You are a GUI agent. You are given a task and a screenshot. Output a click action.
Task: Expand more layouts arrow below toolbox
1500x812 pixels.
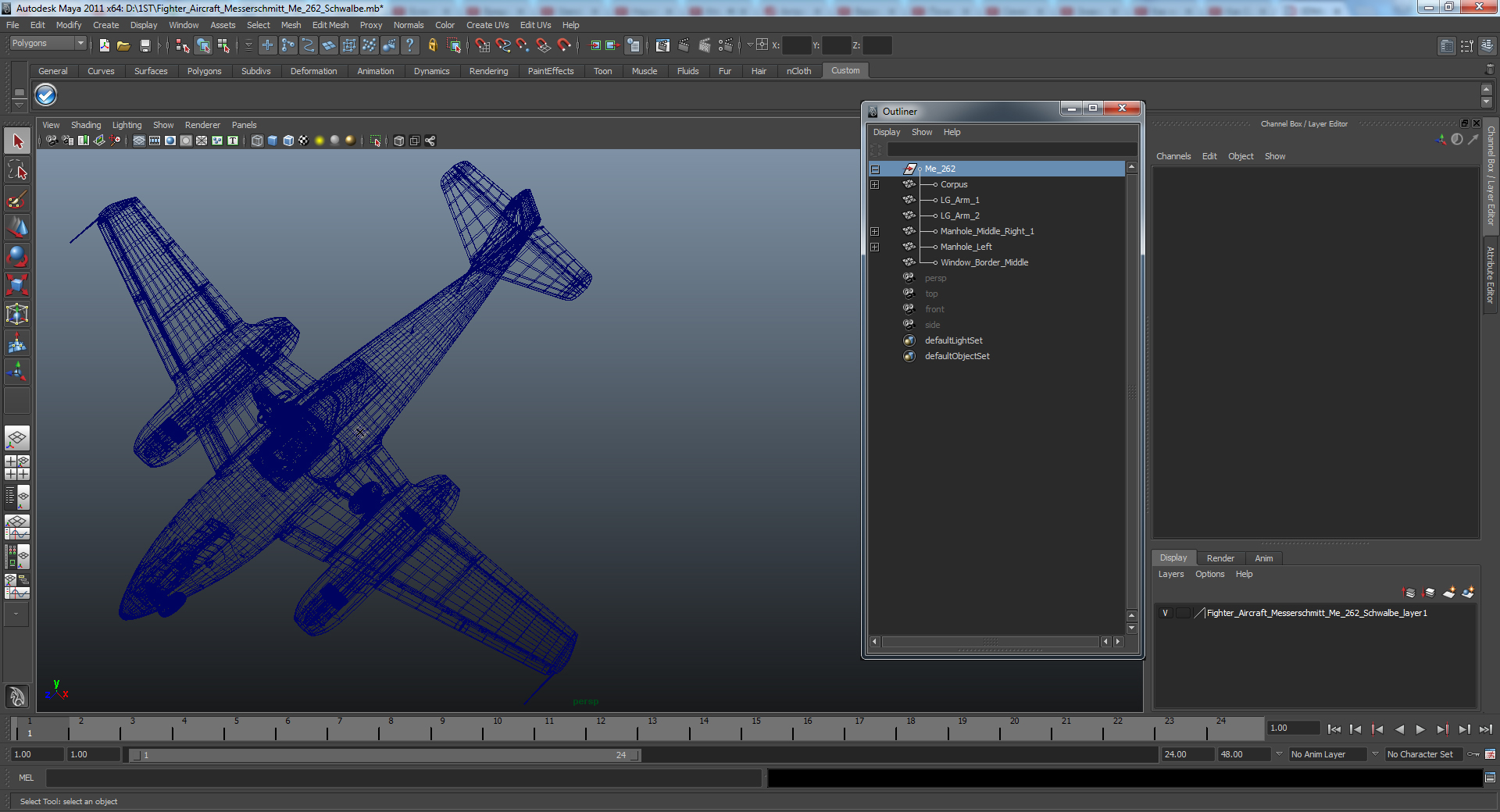[16, 614]
